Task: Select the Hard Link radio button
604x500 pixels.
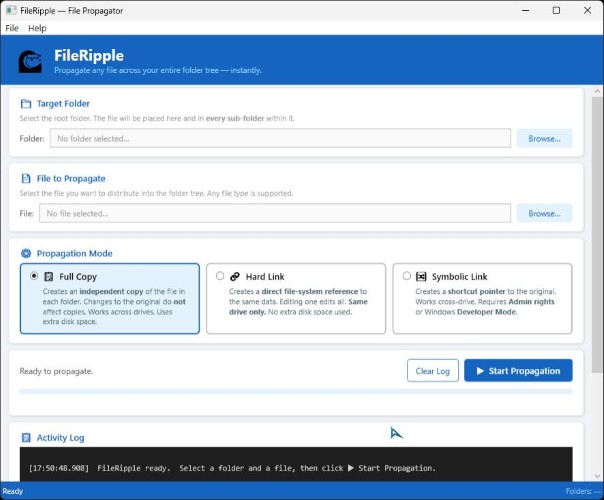Action: tap(220, 276)
